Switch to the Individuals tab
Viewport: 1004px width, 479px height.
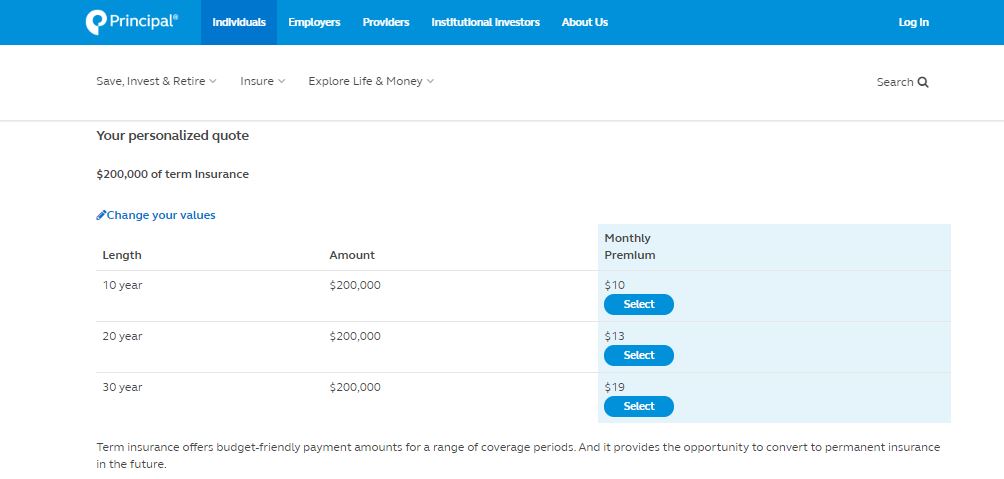pos(239,22)
